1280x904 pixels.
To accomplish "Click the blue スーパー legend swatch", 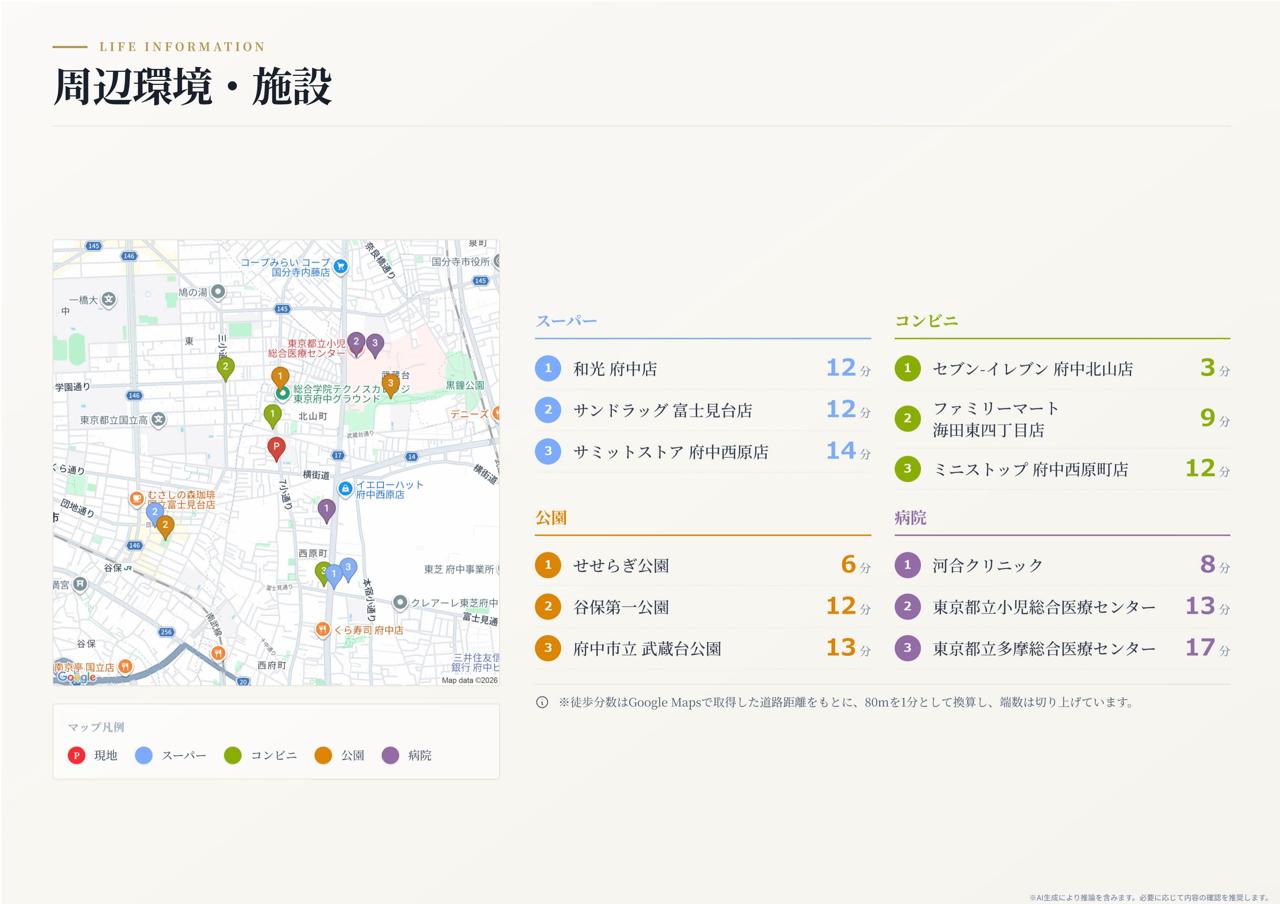I will 144,755.
